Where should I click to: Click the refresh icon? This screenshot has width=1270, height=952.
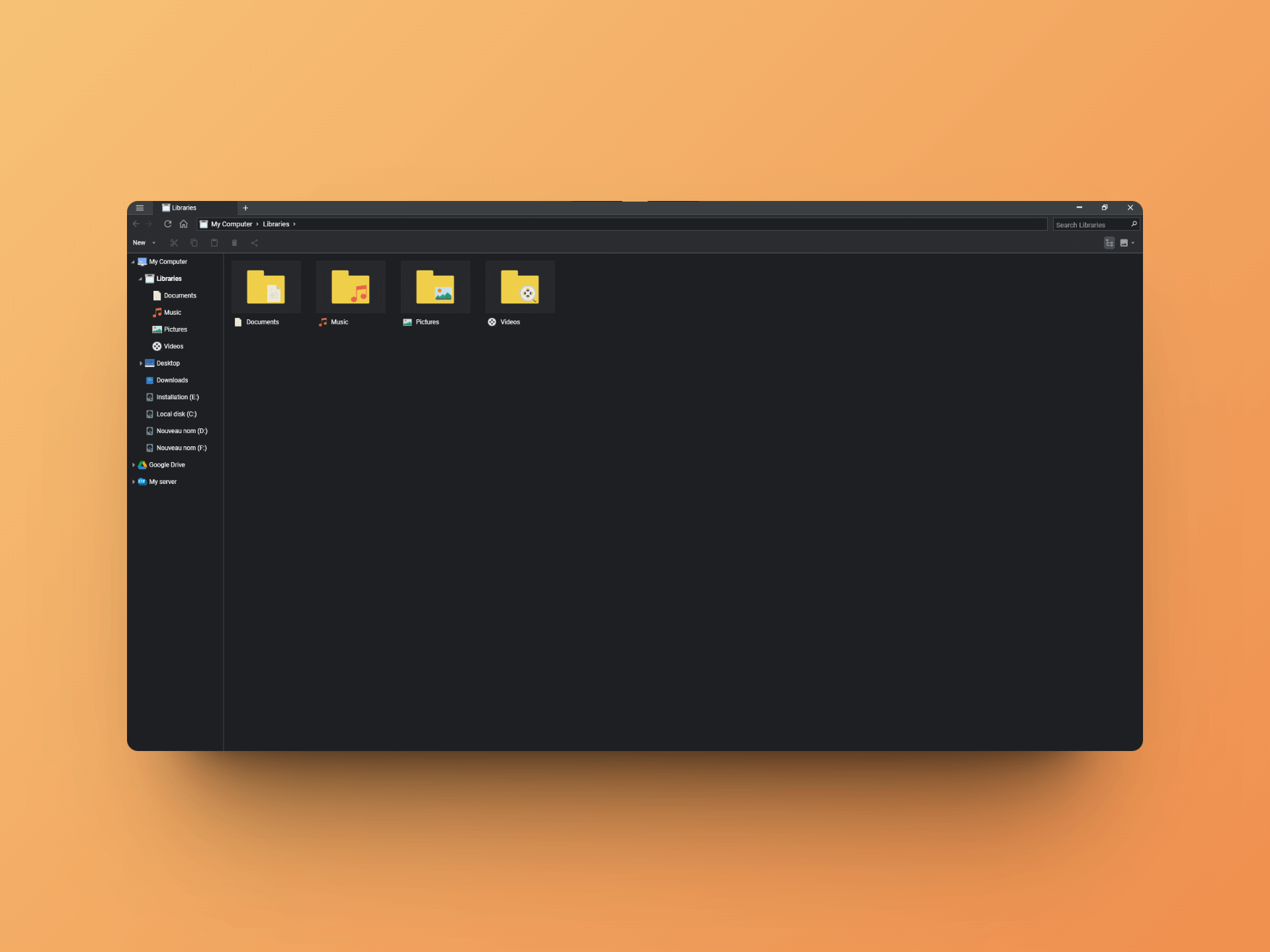tap(167, 224)
